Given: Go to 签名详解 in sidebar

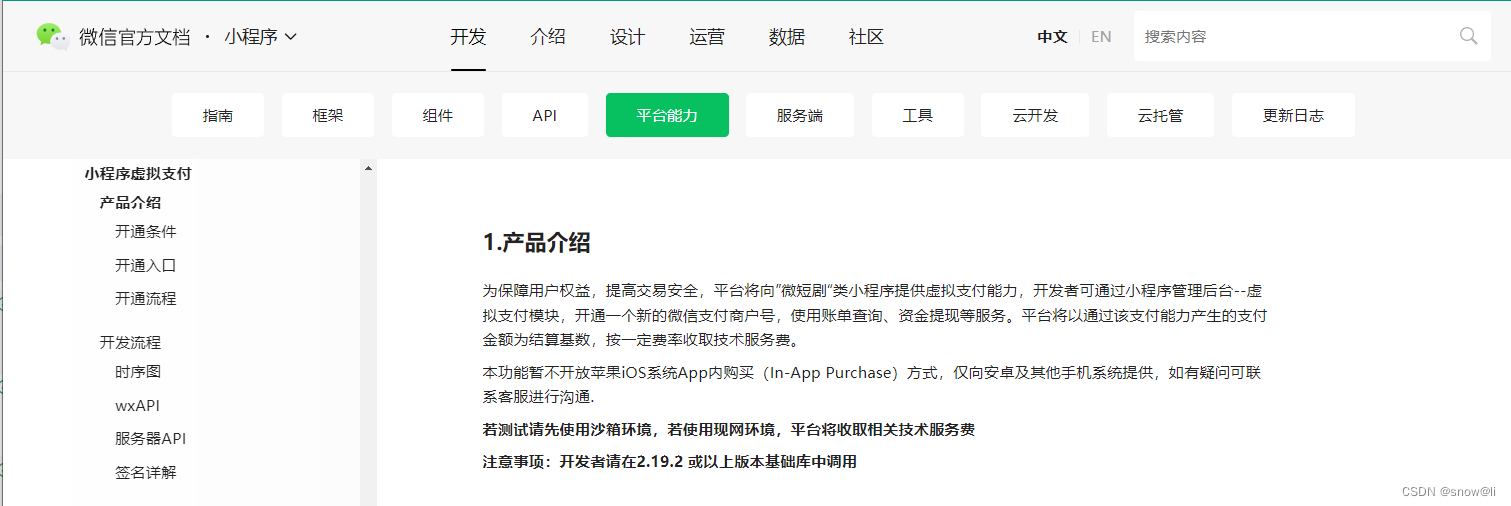Looking at the screenshot, I should pos(146,472).
